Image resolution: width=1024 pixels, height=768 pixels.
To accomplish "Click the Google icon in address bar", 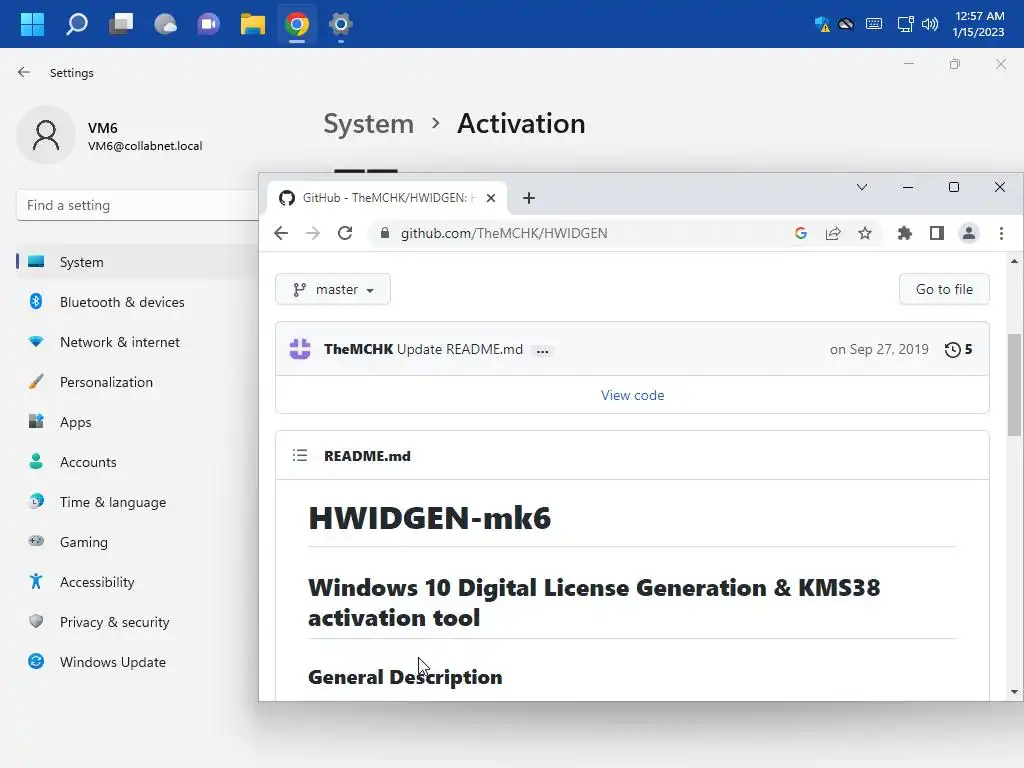I will [801, 233].
